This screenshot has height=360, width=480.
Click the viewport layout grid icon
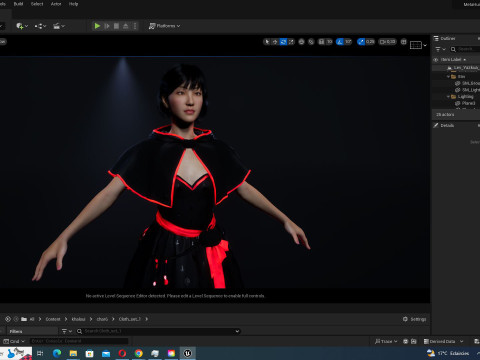tap(404, 42)
